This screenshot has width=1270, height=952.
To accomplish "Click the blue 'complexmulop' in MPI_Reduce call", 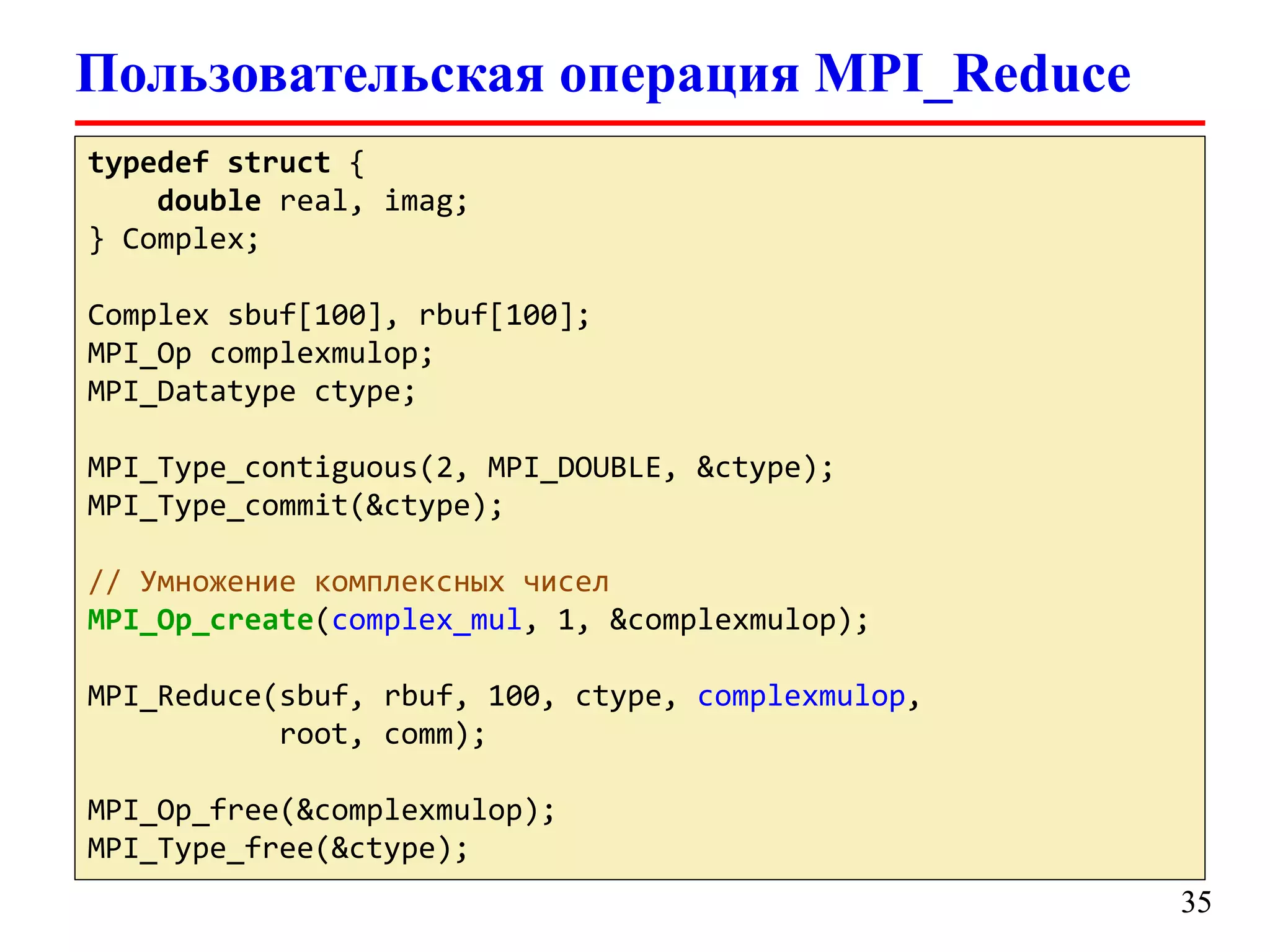I will point(802,697).
